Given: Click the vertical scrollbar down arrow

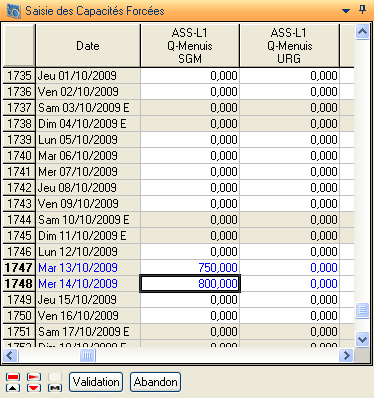Looking at the screenshot, I should tap(362, 340).
